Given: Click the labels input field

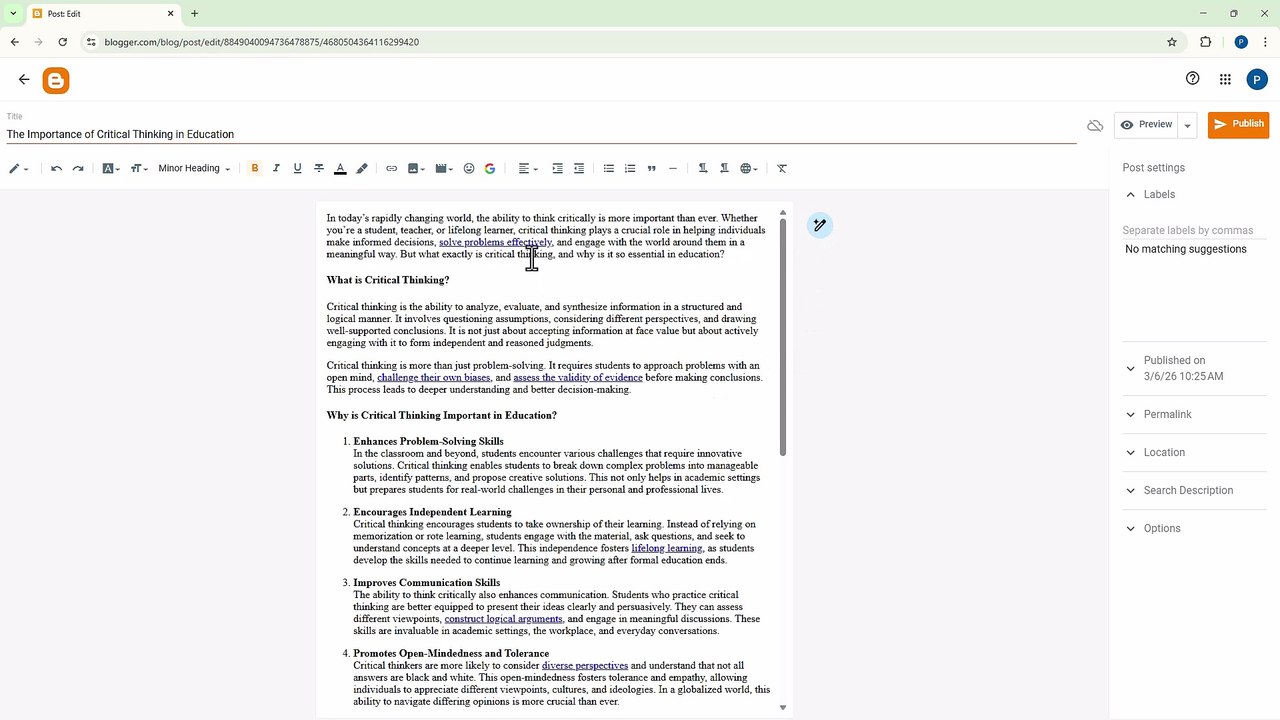Looking at the screenshot, I should pos(1195,231).
